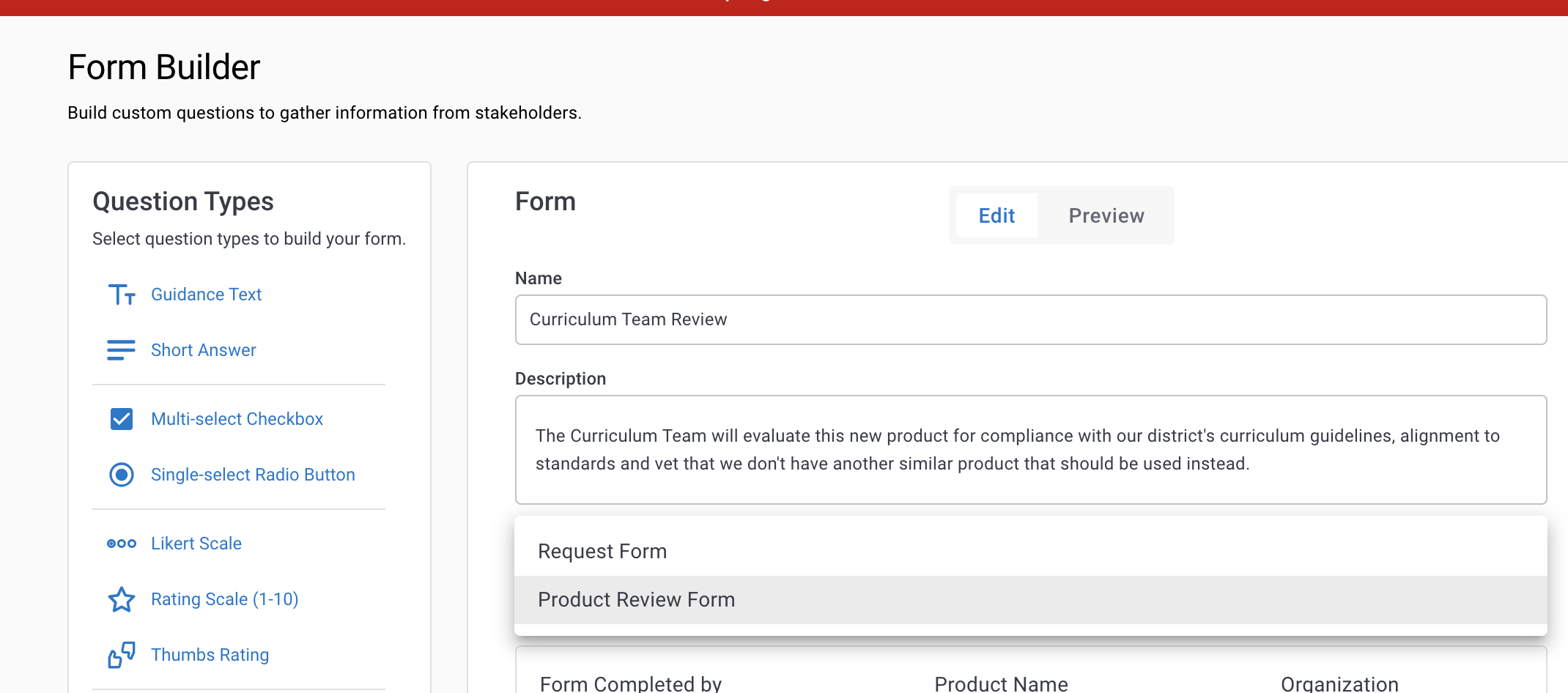Click the Short Answer lines icon
The height and width of the screenshot is (693, 1568).
(122, 350)
